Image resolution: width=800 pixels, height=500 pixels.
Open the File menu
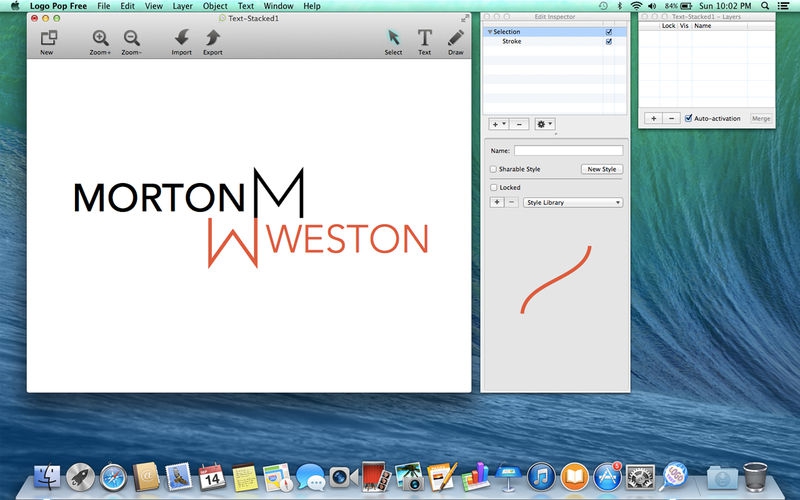(x=104, y=6)
